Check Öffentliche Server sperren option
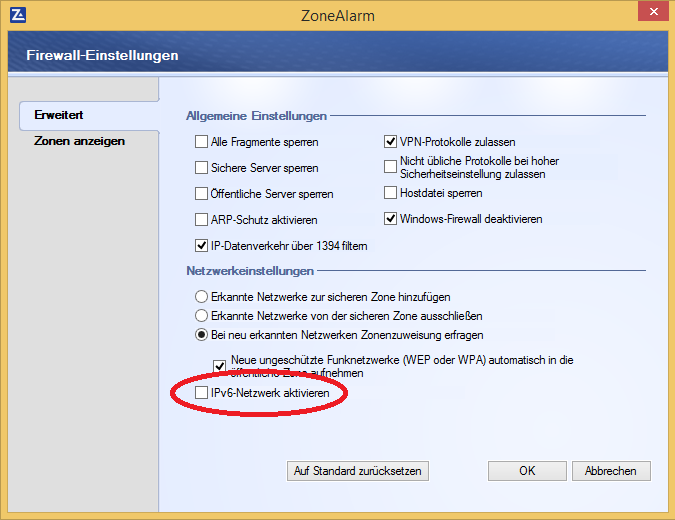Image resolution: width=675 pixels, height=520 pixels. click(202, 194)
